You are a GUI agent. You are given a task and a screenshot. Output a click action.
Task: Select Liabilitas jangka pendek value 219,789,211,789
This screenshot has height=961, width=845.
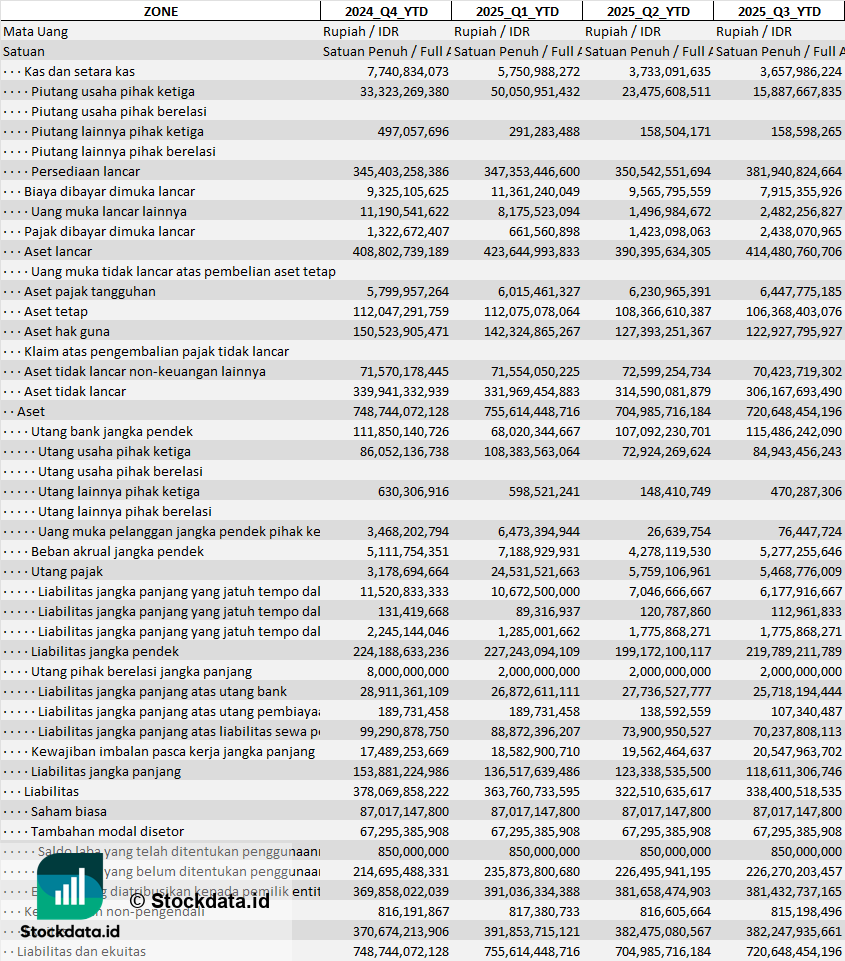794,651
